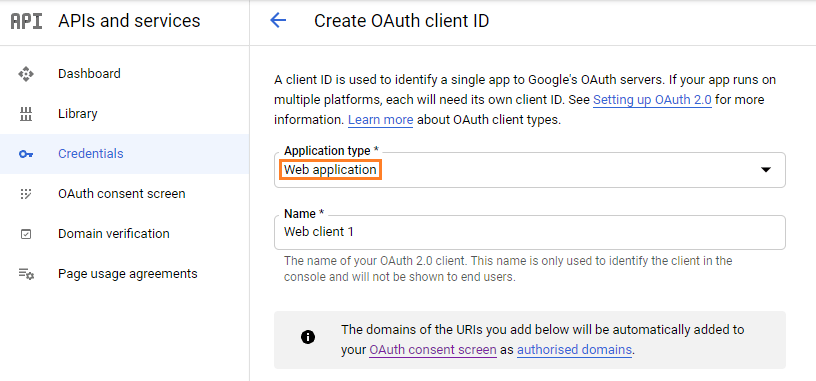This screenshot has height=381, width=816.
Task: Open the authorised domains link
Action: click(x=575, y=350)
